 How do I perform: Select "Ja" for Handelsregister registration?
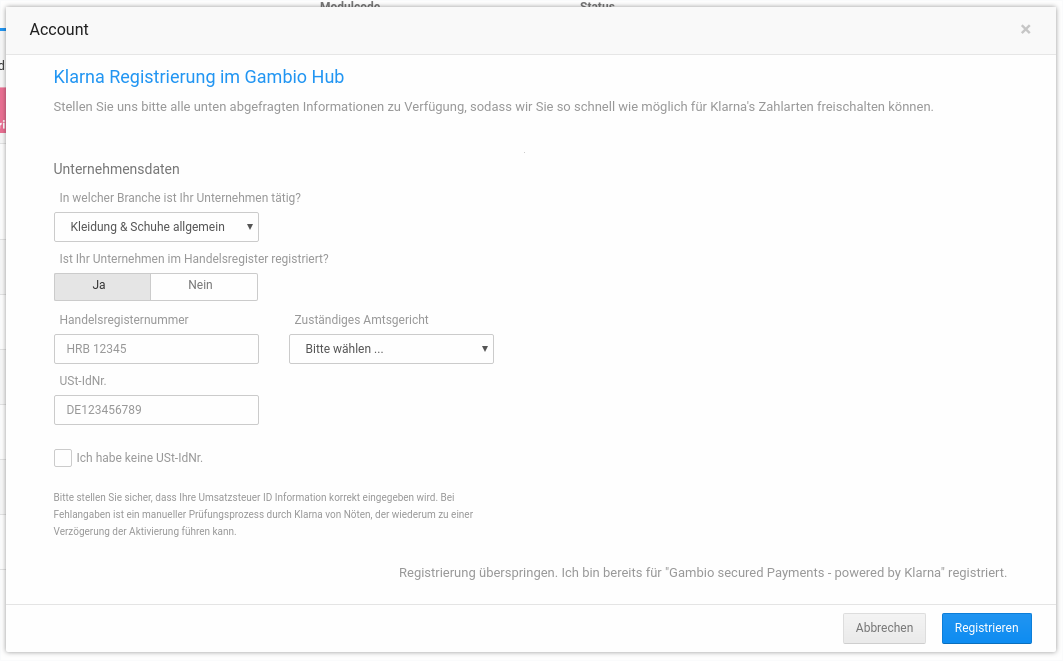click(102, 286)
